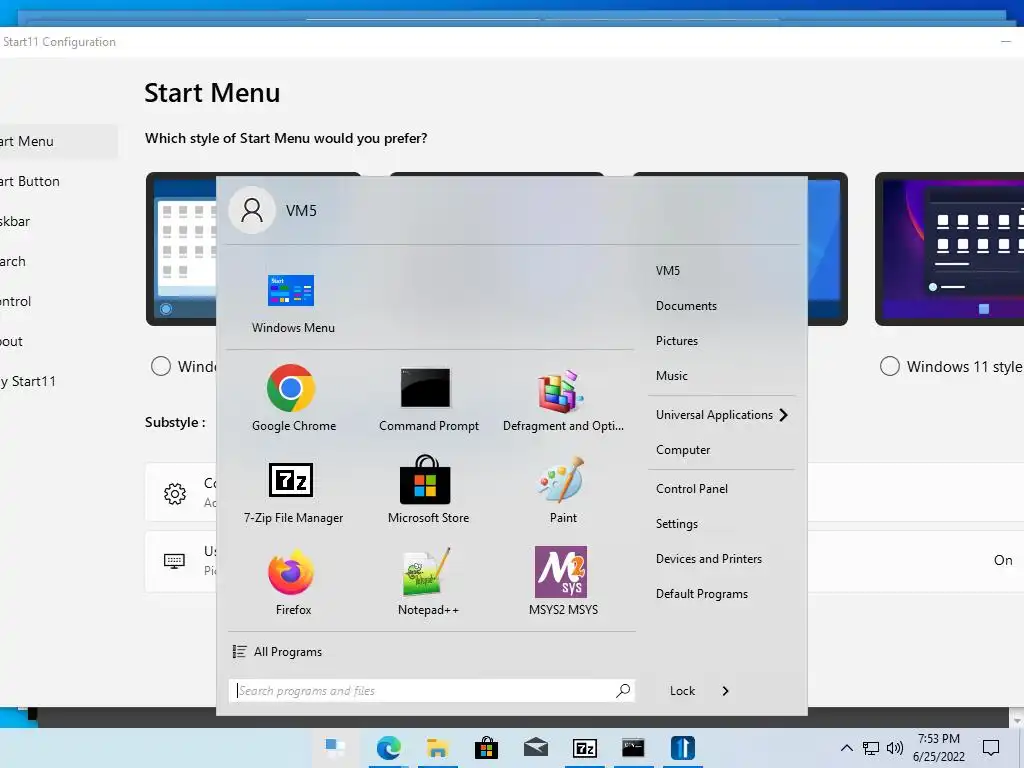This screenshot has width=1024, height=768.
Task: Open the Windows Menu shortcut icon
Action: coord(291,291)
